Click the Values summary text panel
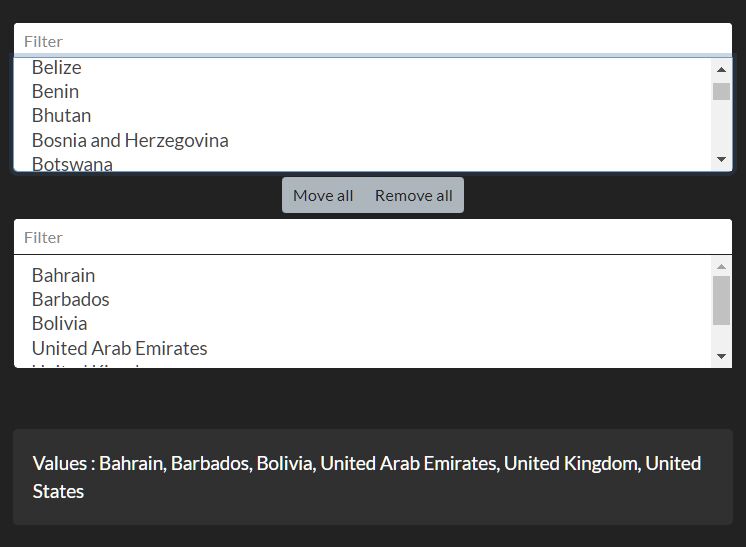Image resolution: width=746 pixels, height=547 pixels. [x=373, y=477]
